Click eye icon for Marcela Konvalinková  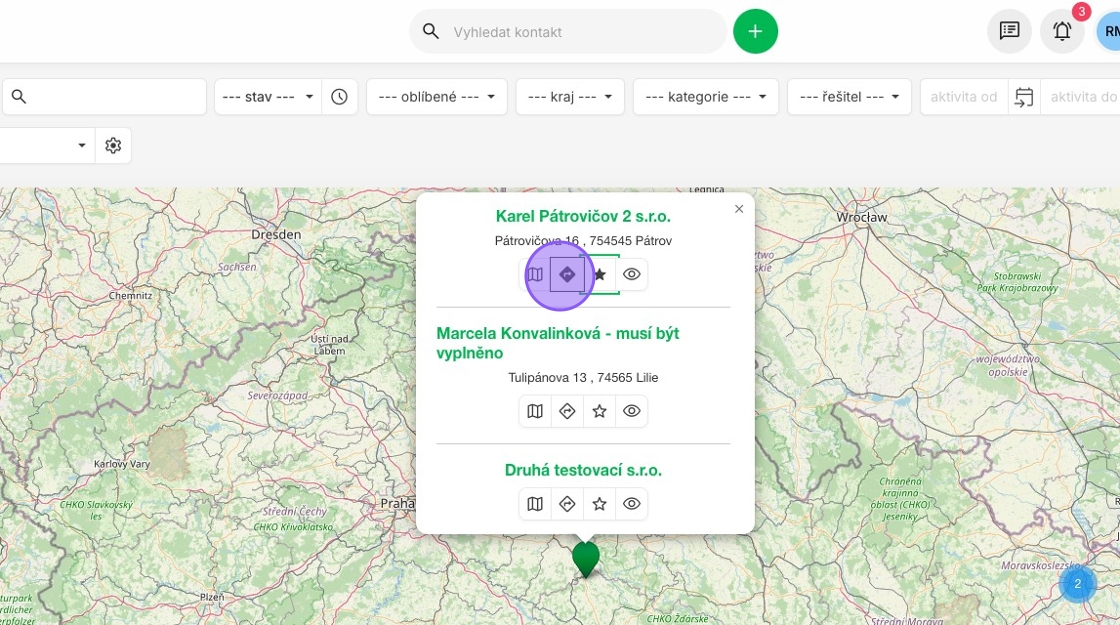pyautogui.click(x=631, y=411)
